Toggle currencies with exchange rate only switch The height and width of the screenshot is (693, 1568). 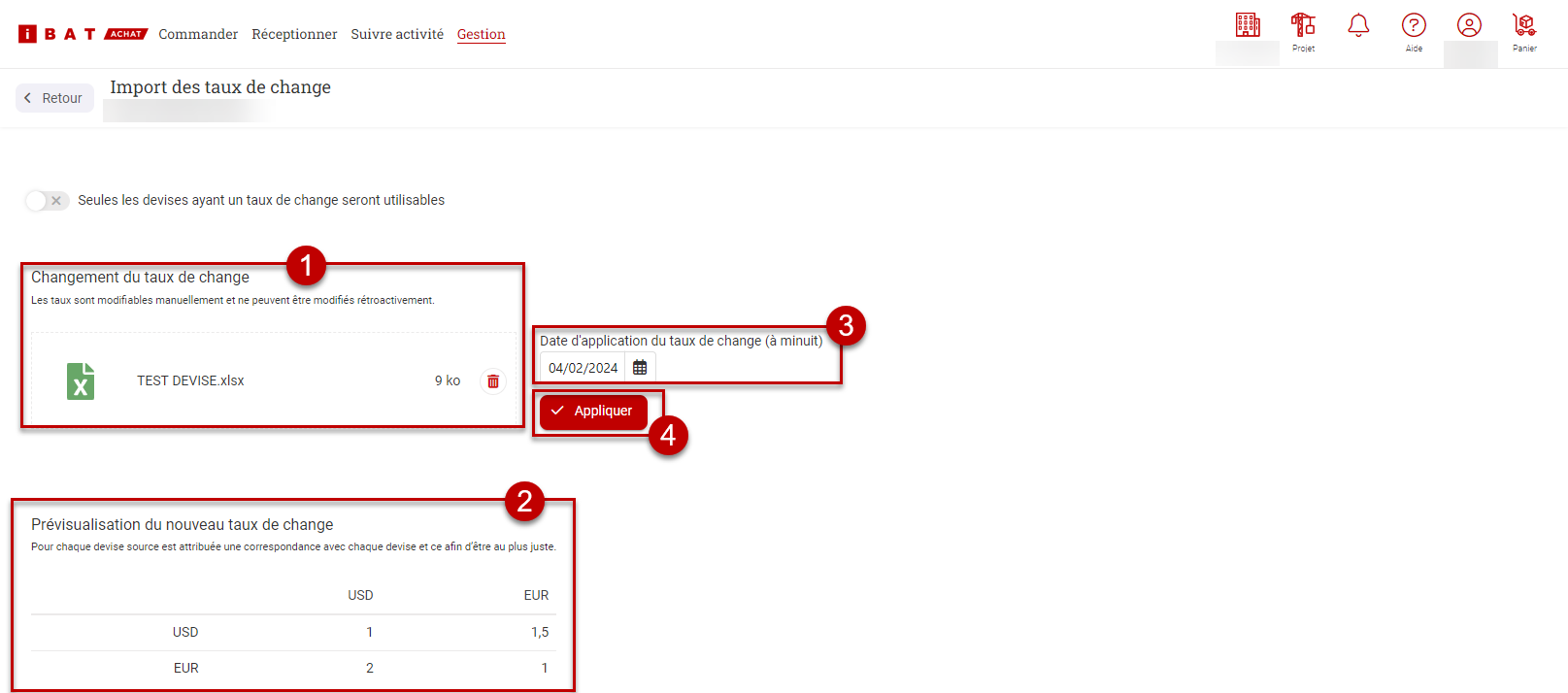[x=47, y=201]
